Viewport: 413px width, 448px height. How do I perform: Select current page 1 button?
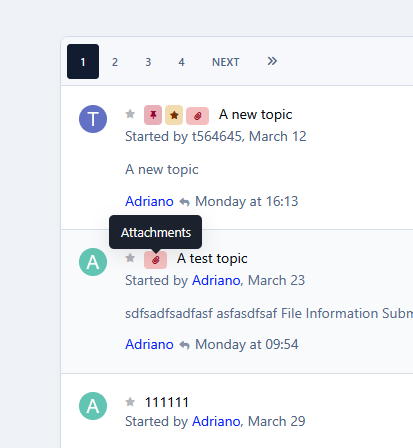coord(83,62)
